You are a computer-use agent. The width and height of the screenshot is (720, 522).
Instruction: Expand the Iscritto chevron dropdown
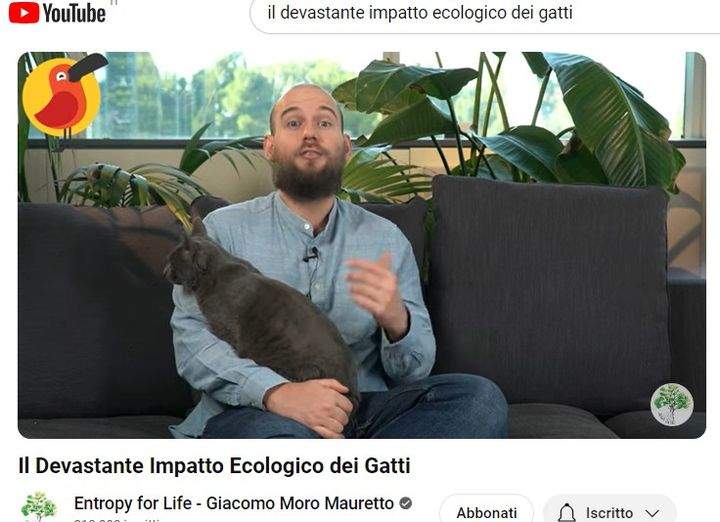coord(652,513)
